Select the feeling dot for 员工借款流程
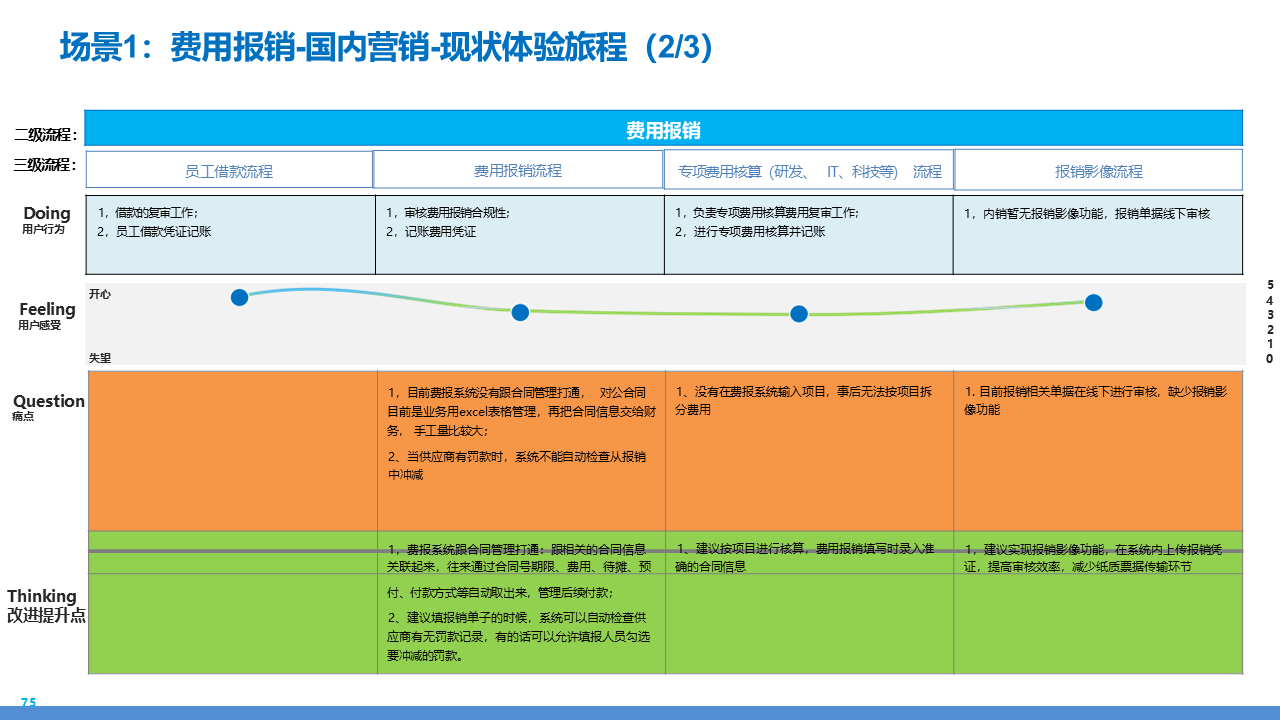Image resolution: width=1280 pixels, height=720 pixels. [x=239, y=297]
